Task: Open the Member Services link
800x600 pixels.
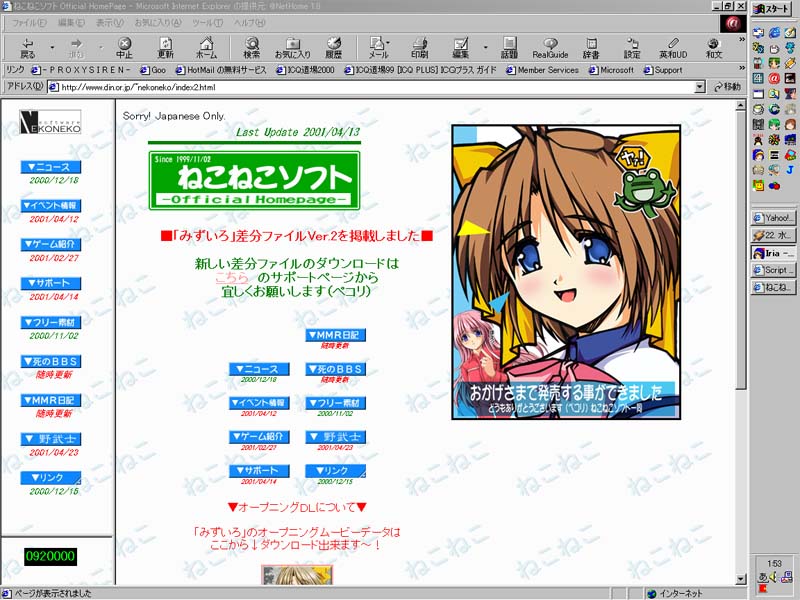Action: (x=542, y=70)
